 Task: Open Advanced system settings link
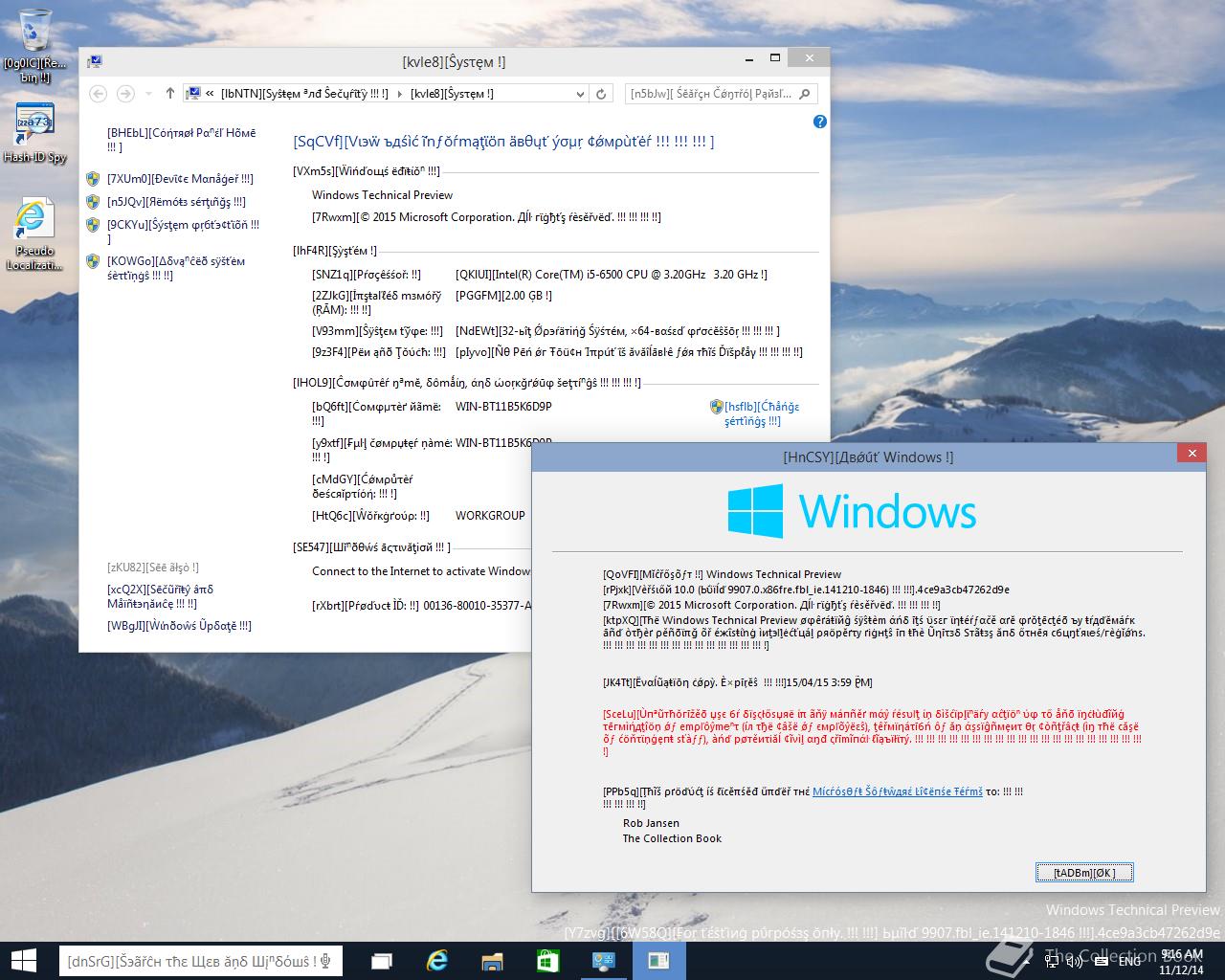pos(176,268)
